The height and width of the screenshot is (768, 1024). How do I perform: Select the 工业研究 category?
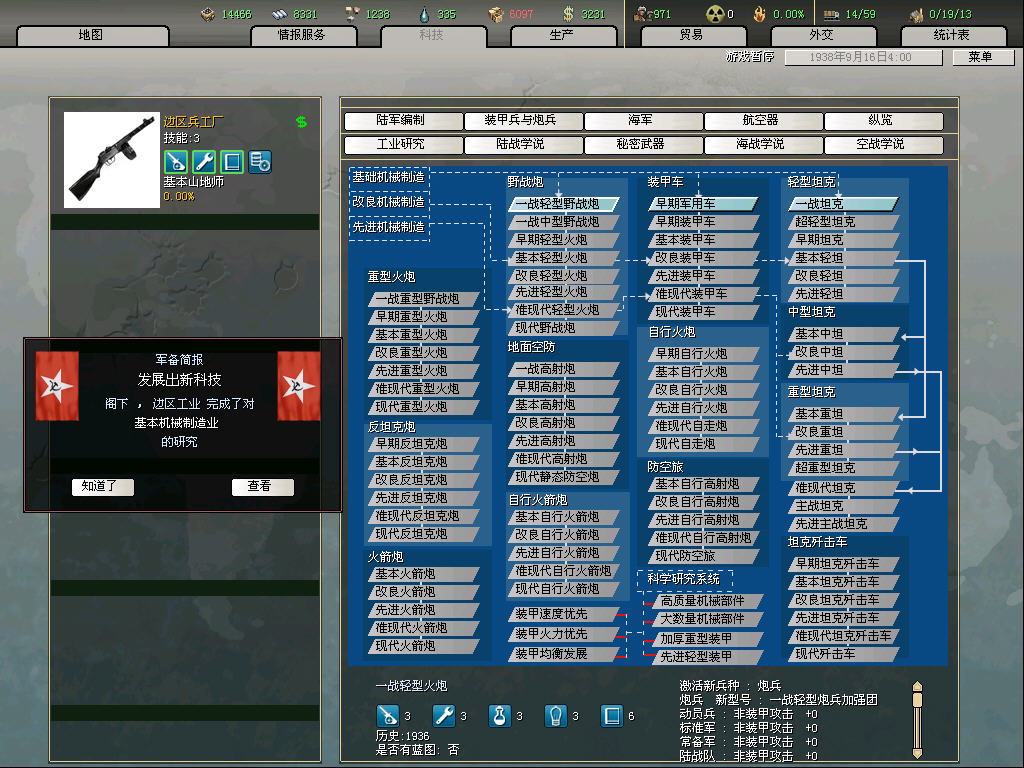403,144
